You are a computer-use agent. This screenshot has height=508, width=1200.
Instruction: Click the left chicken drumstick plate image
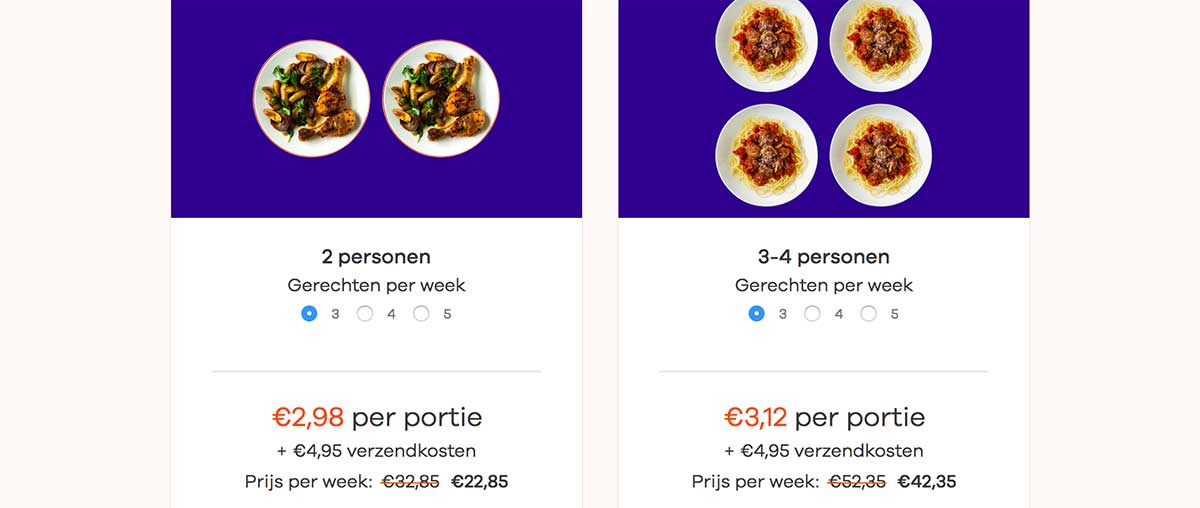coord(311,98)
